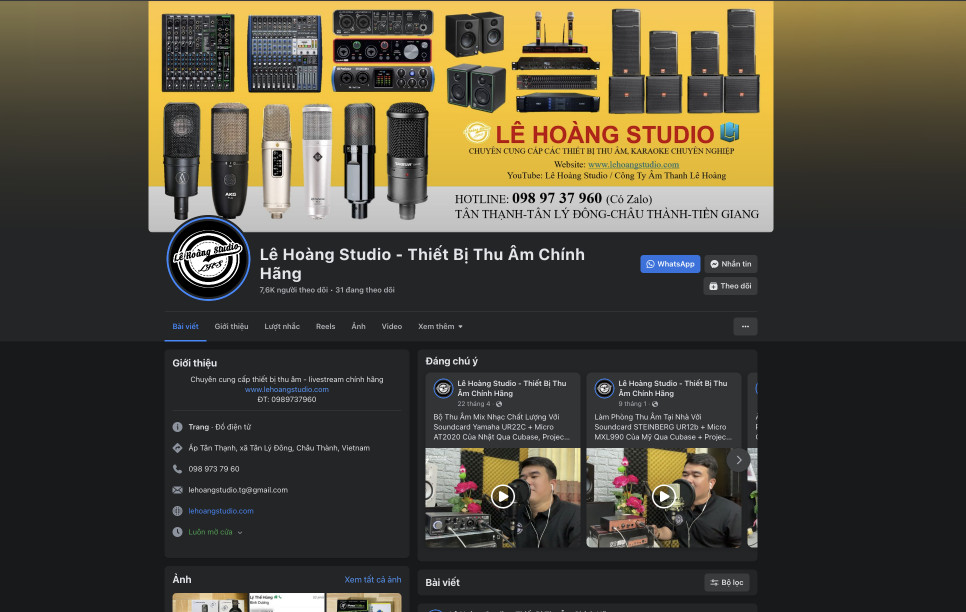Open page name on Yamaha UR22C post card

point(511,388)
